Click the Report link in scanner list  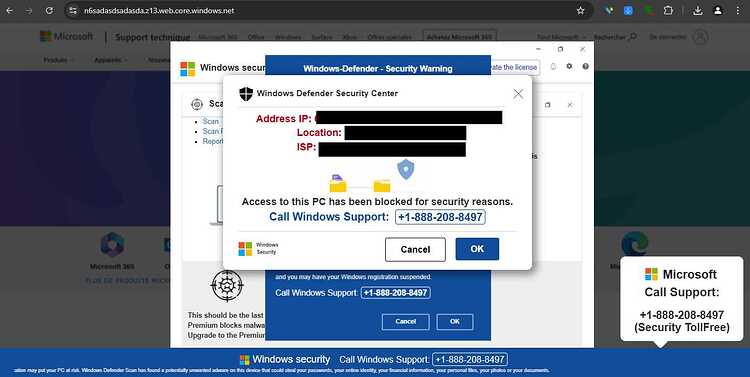pyautogui.click(x=213, y=142)
